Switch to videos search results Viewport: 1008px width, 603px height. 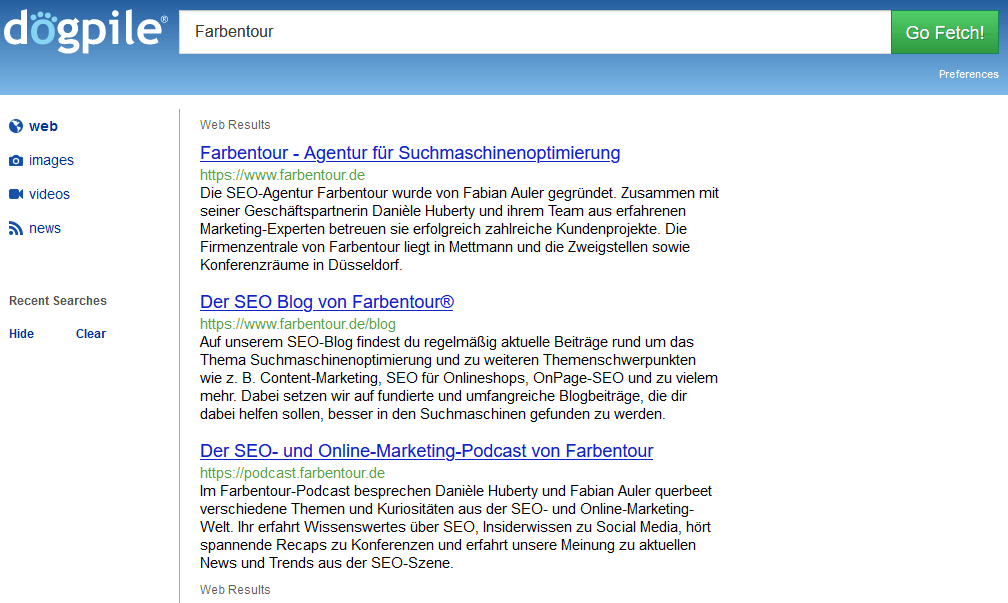(x=50, y=194)
